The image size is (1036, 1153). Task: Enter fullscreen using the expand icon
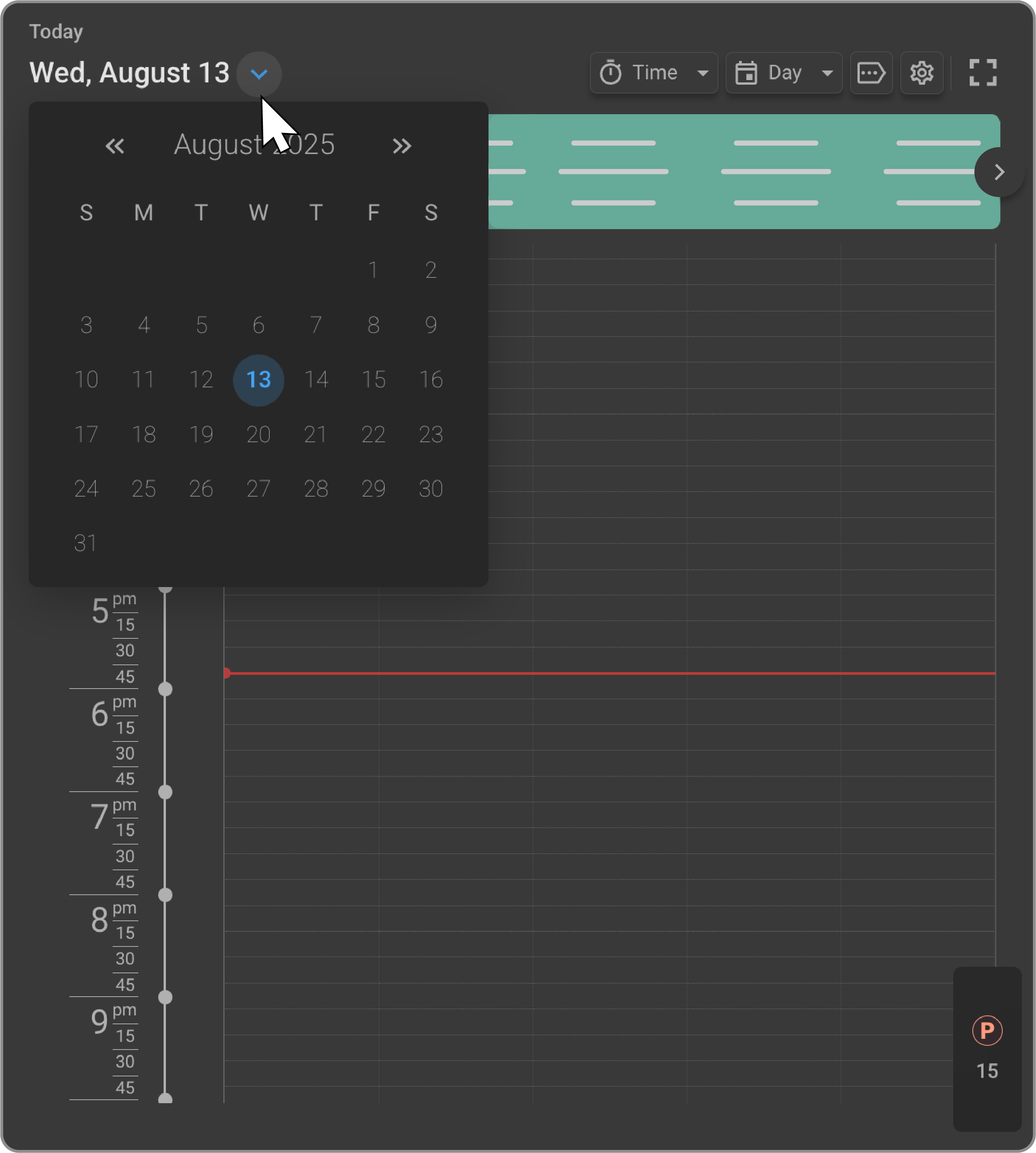click(983, 72)
